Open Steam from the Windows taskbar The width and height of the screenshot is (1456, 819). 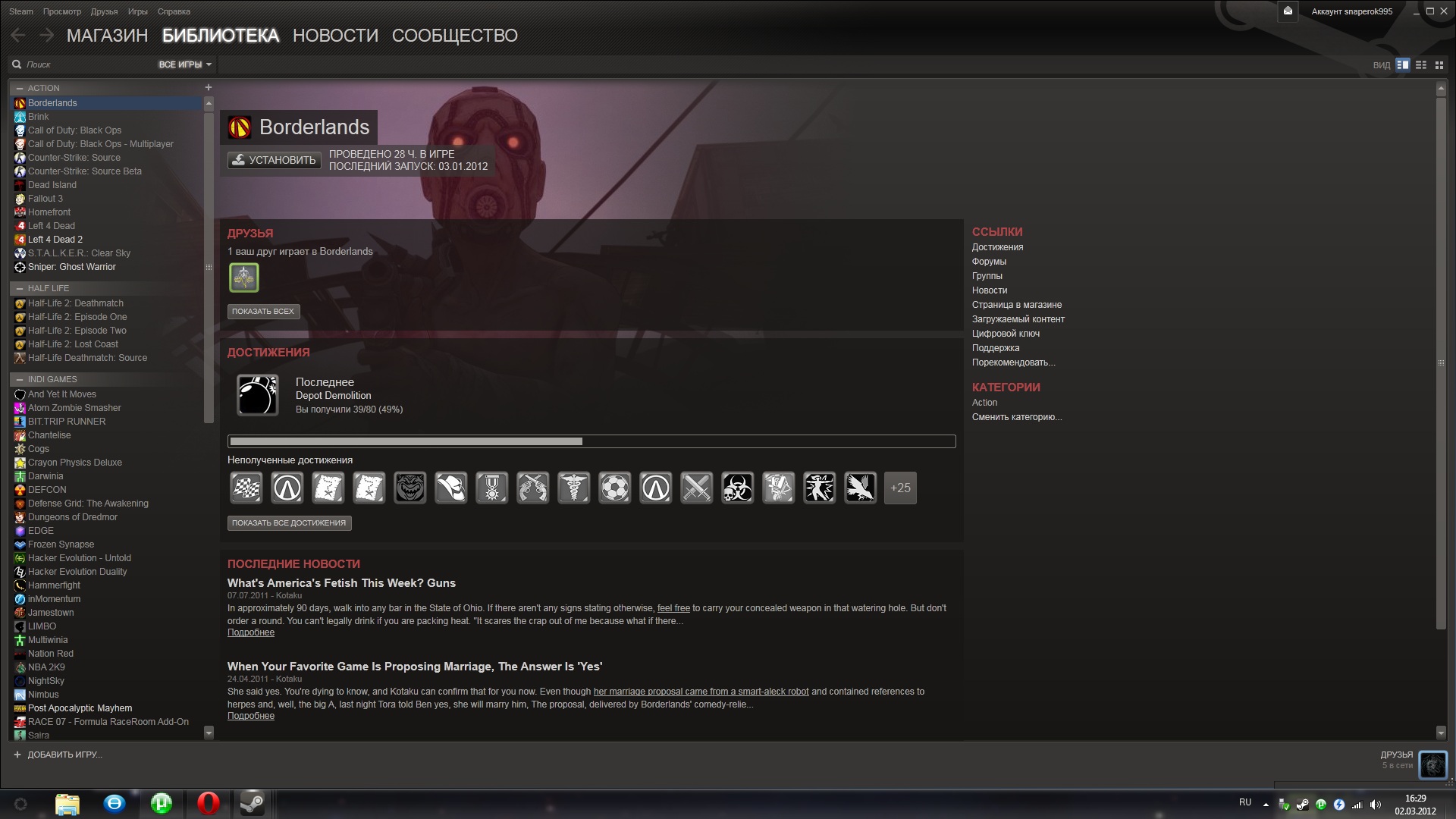[x=252, y=804]
